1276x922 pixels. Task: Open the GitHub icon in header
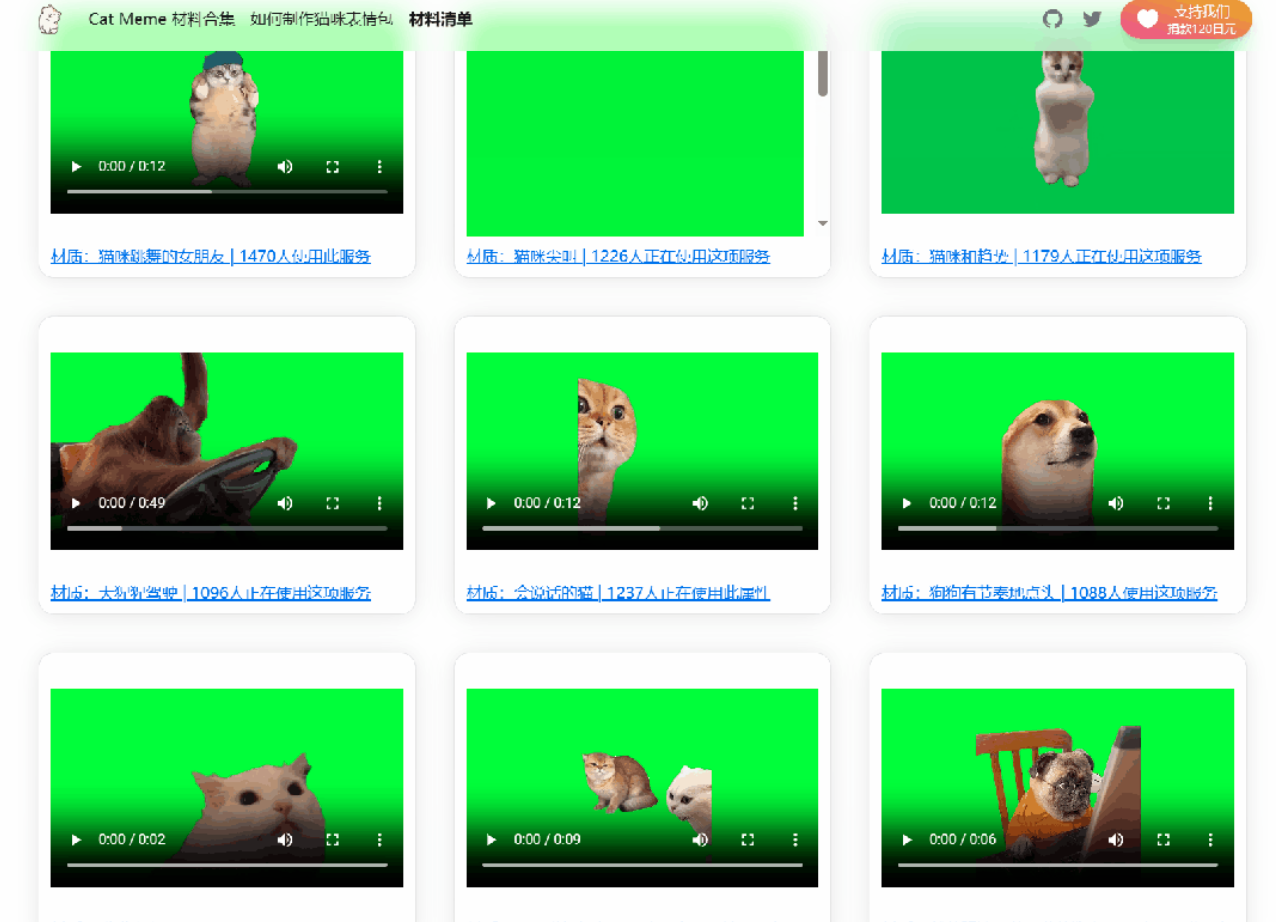pyautogui.click(x=1052, y=19)
